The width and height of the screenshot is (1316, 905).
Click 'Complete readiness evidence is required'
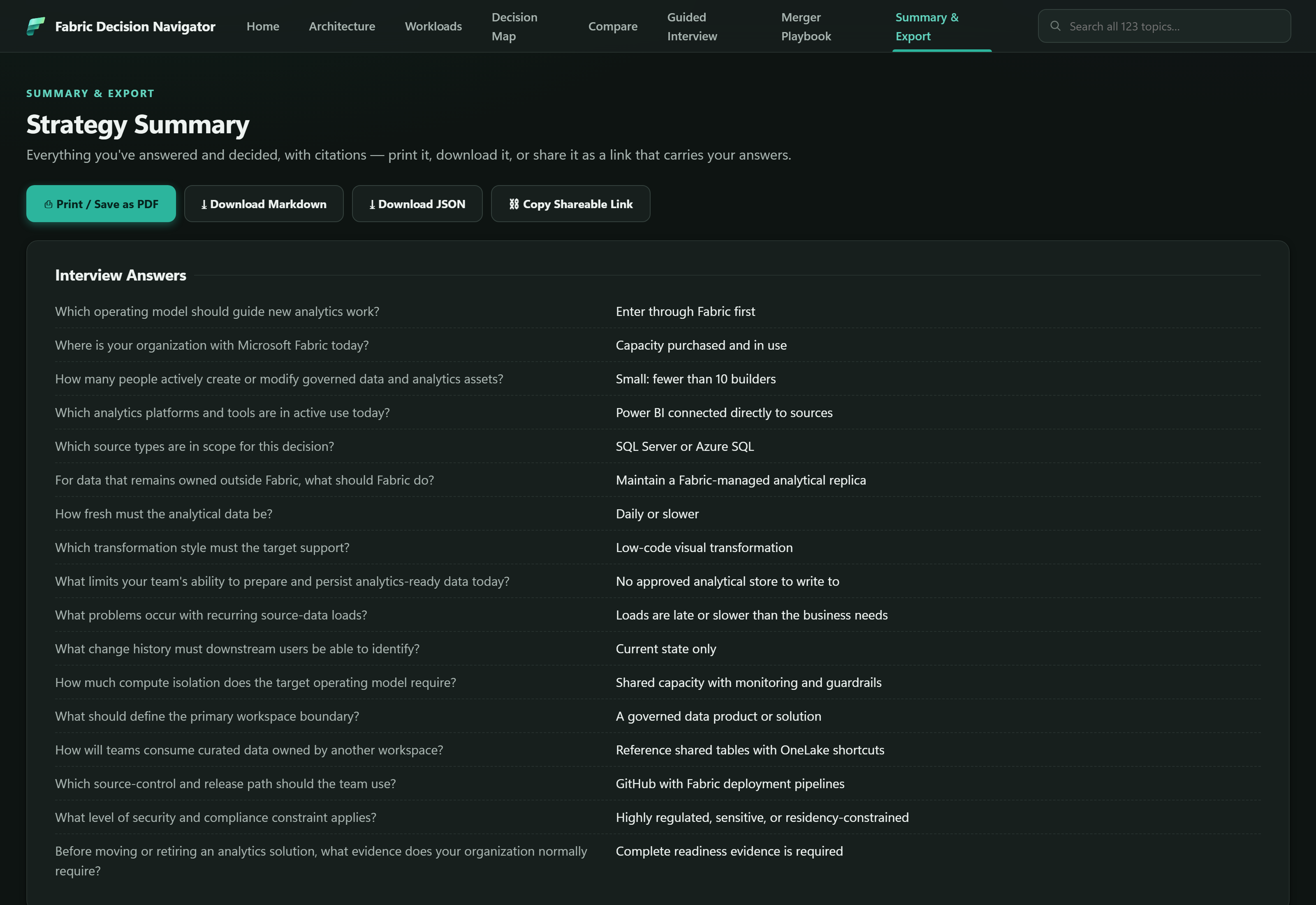pos(729,851)
